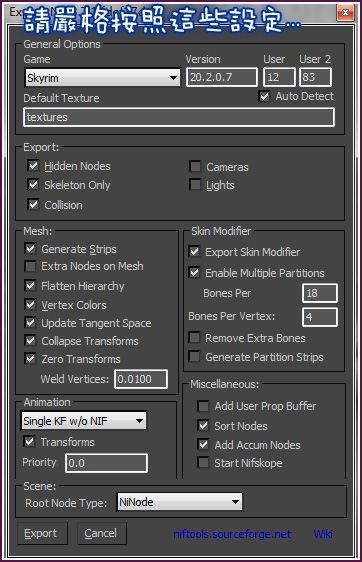Viewport: 362px width, 562px height.
Task: Enable the Cameras export checkbox
Action: coord(195,166)
